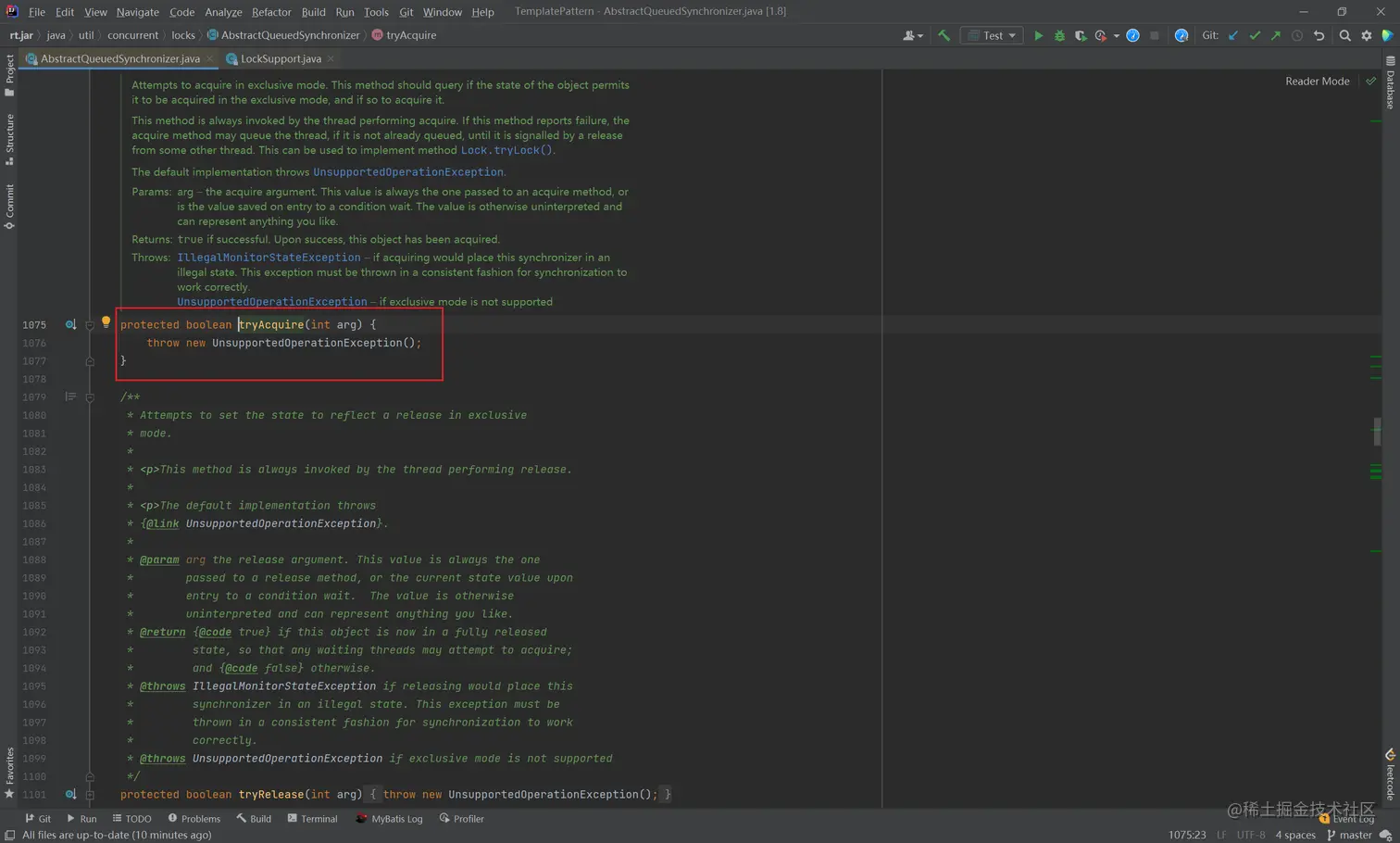Image resolution: width=1400 pixels, height=843 pixels.
Task: Expand the profiler run options arrow
Action: [1116, 36]
